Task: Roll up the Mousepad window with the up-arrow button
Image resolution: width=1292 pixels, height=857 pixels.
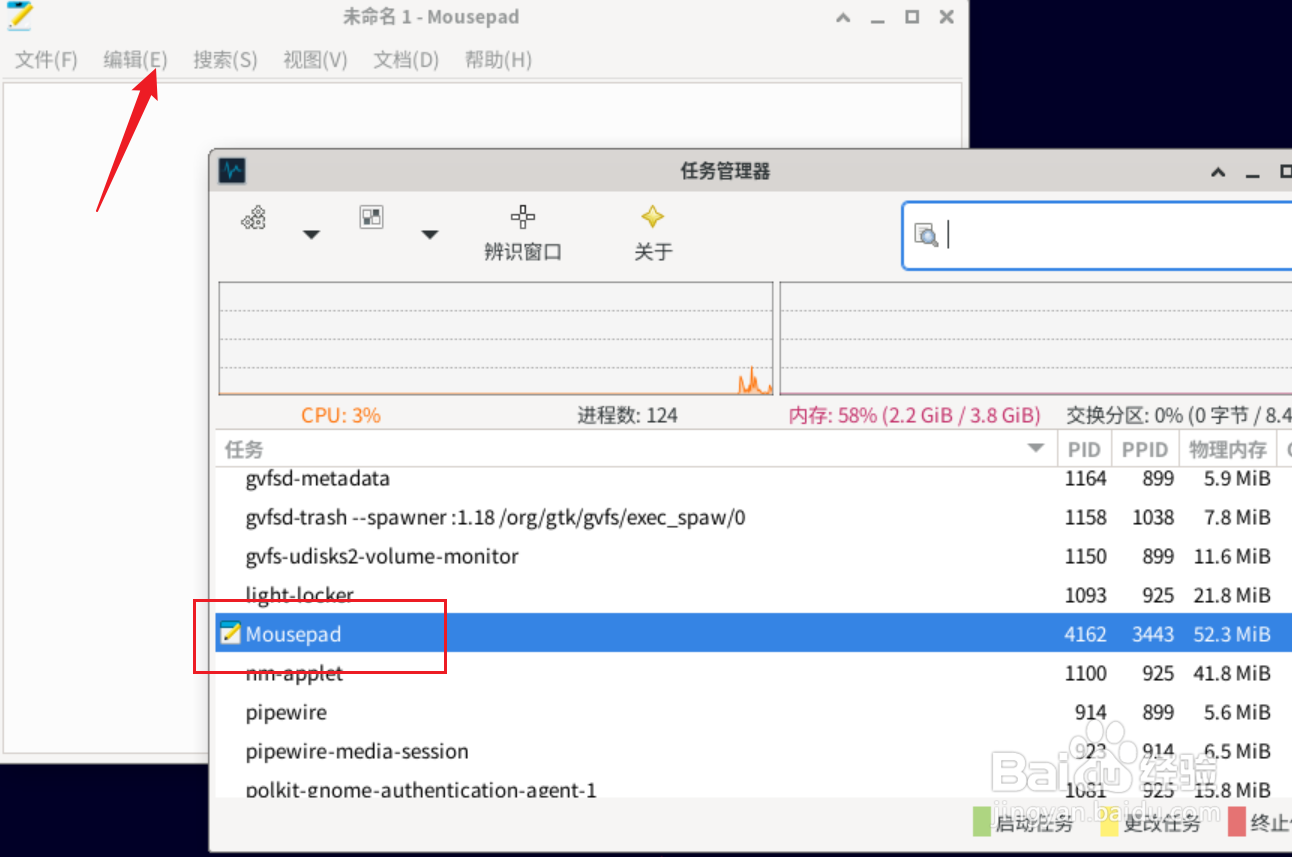Action: click(843, 17)
